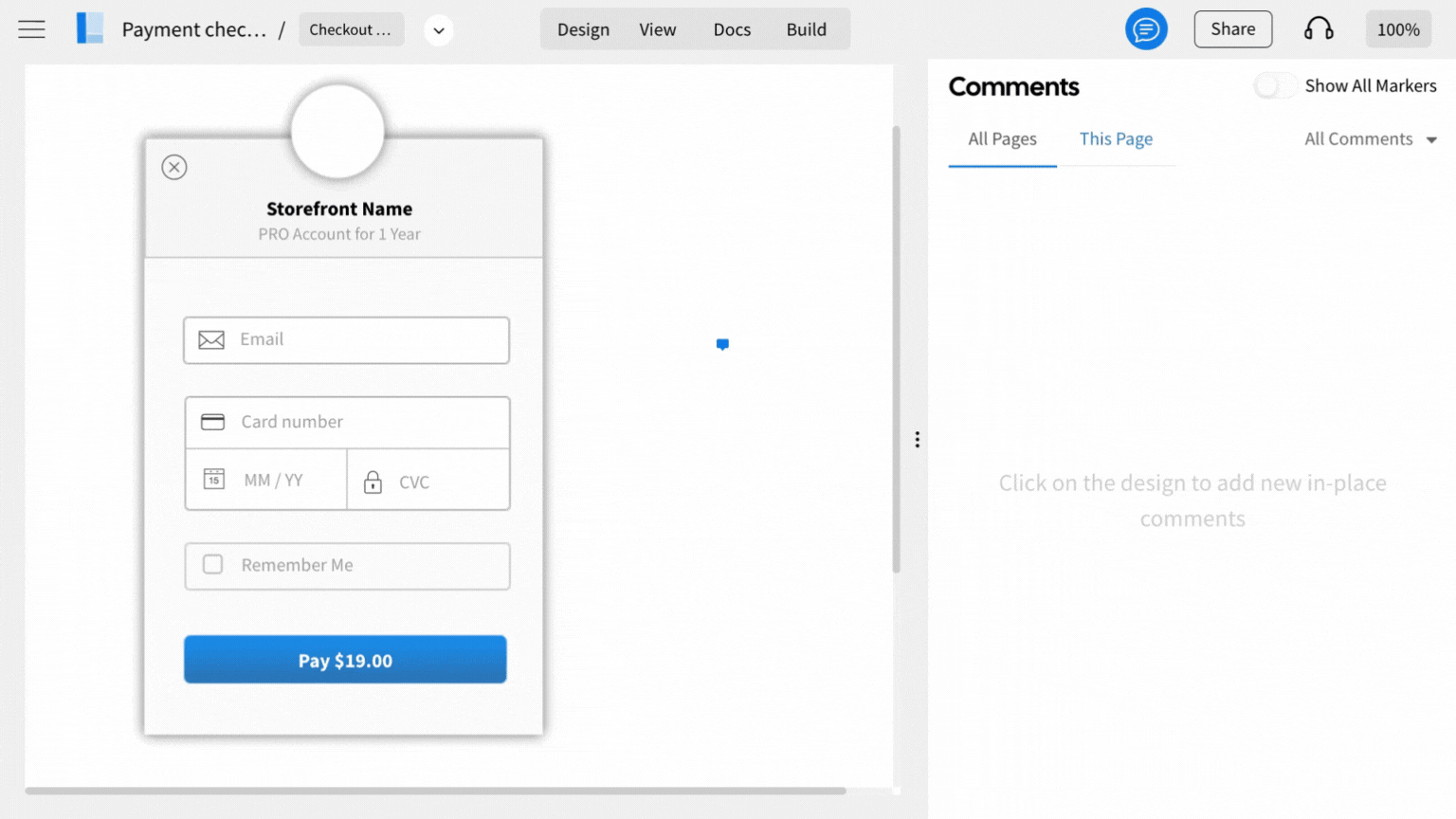The height and width of the screenshot is (819, 1456).
Task: Click the calendar icon beside MM / YY
Action: pos(214,480)
